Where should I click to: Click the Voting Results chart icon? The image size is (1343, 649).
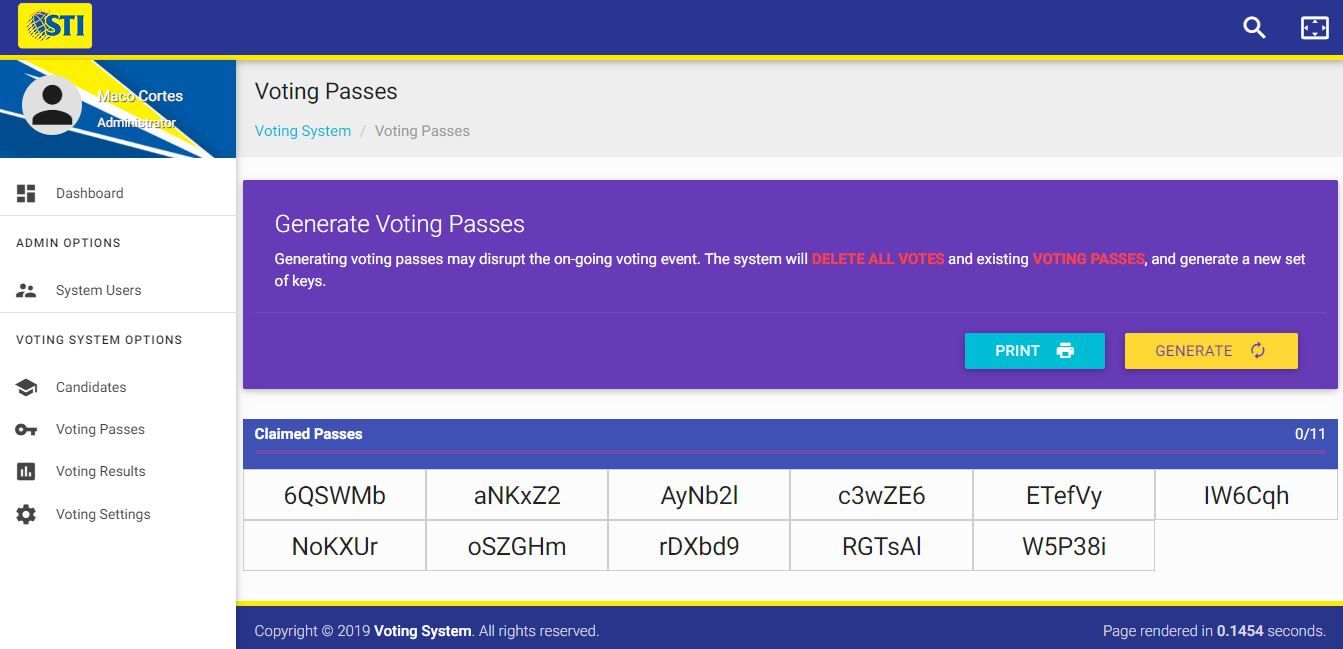[x=26, y=471]
